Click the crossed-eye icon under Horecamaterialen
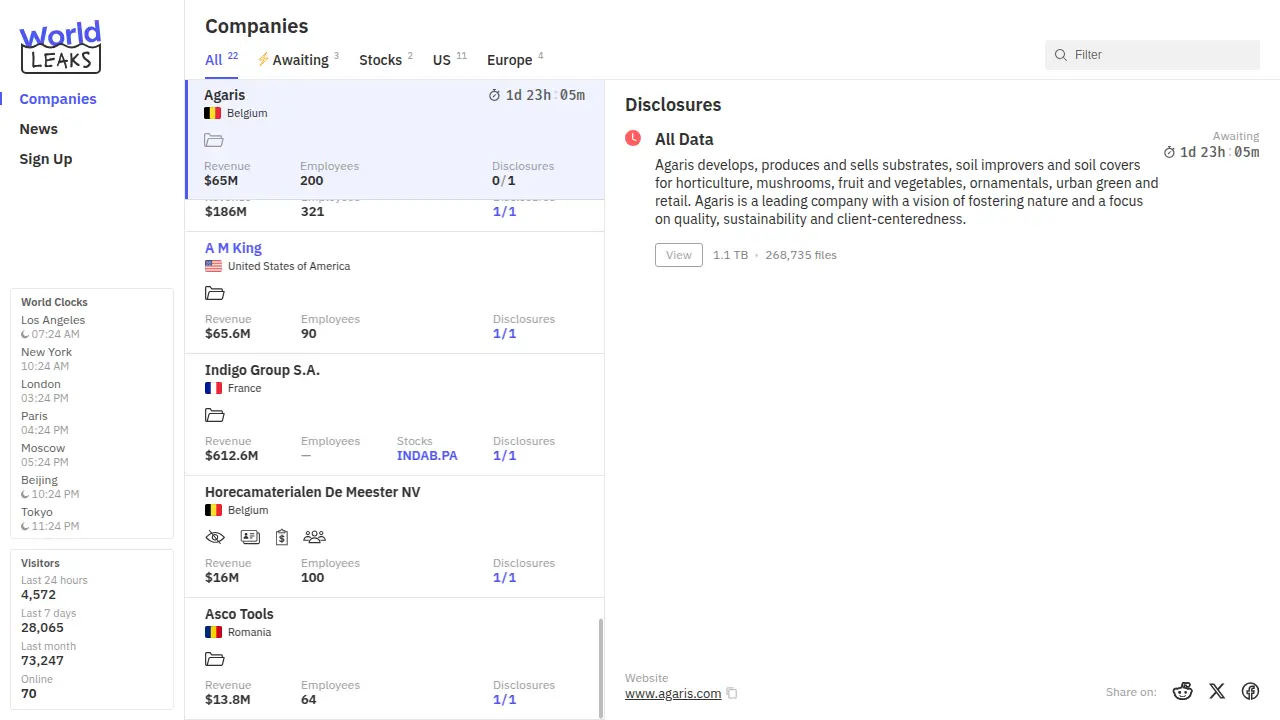1280x720 pixels. coord(215,537)
